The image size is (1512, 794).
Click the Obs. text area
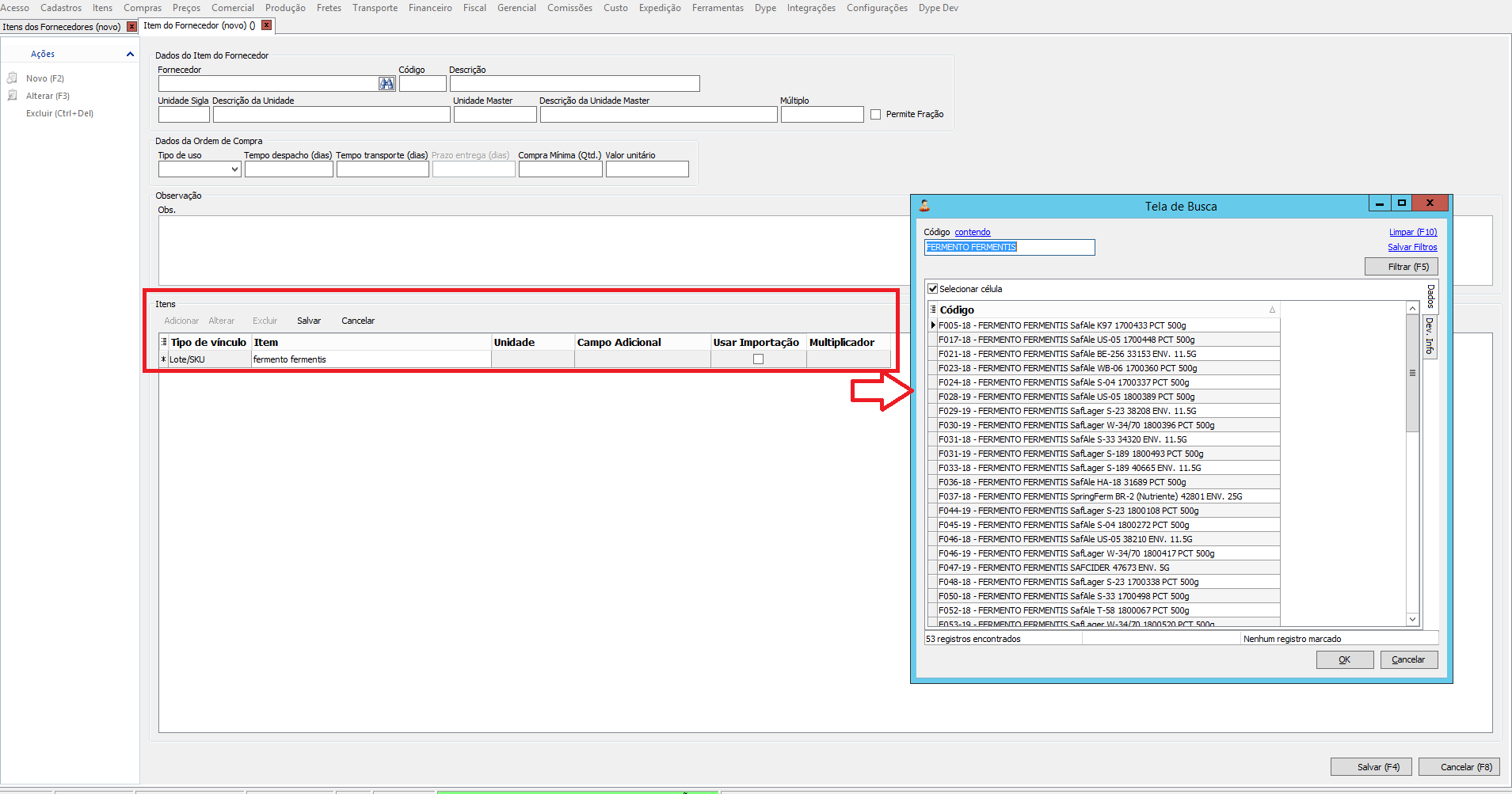pos(535,250)
